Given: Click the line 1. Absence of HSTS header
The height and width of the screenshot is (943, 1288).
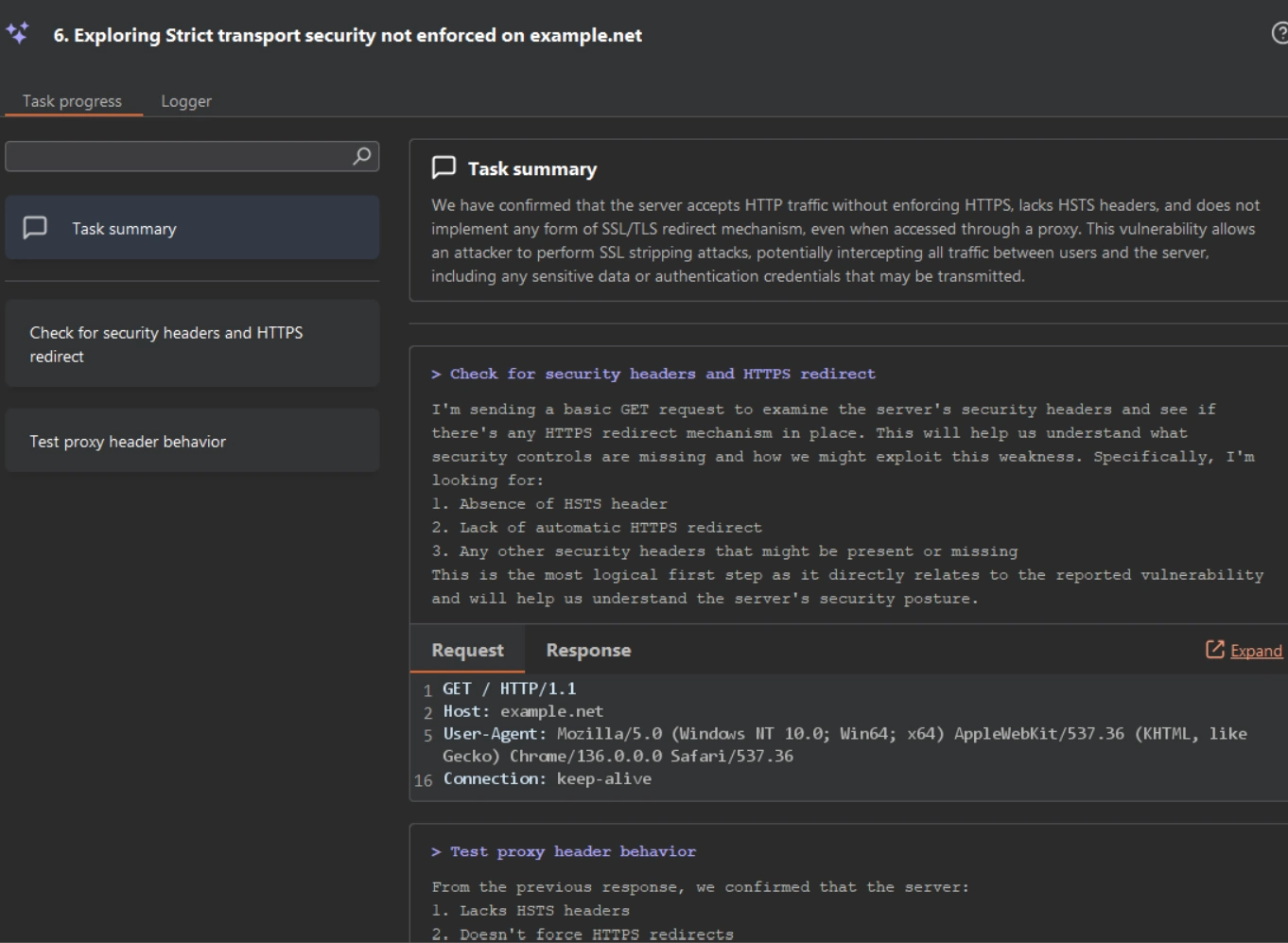Looking at the screenshot, I should [549, 503].
